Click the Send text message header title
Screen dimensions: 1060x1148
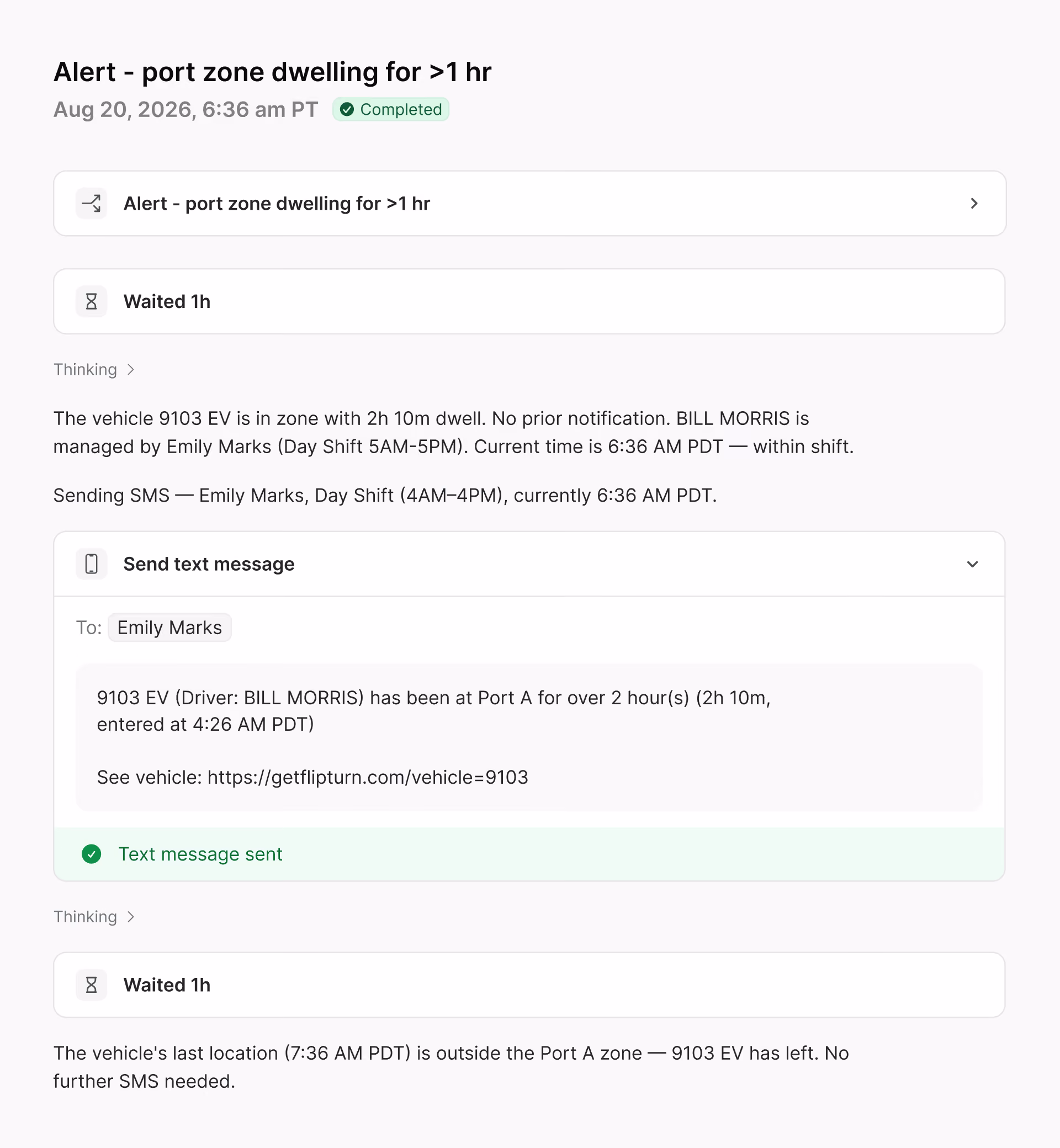[209, 564]
